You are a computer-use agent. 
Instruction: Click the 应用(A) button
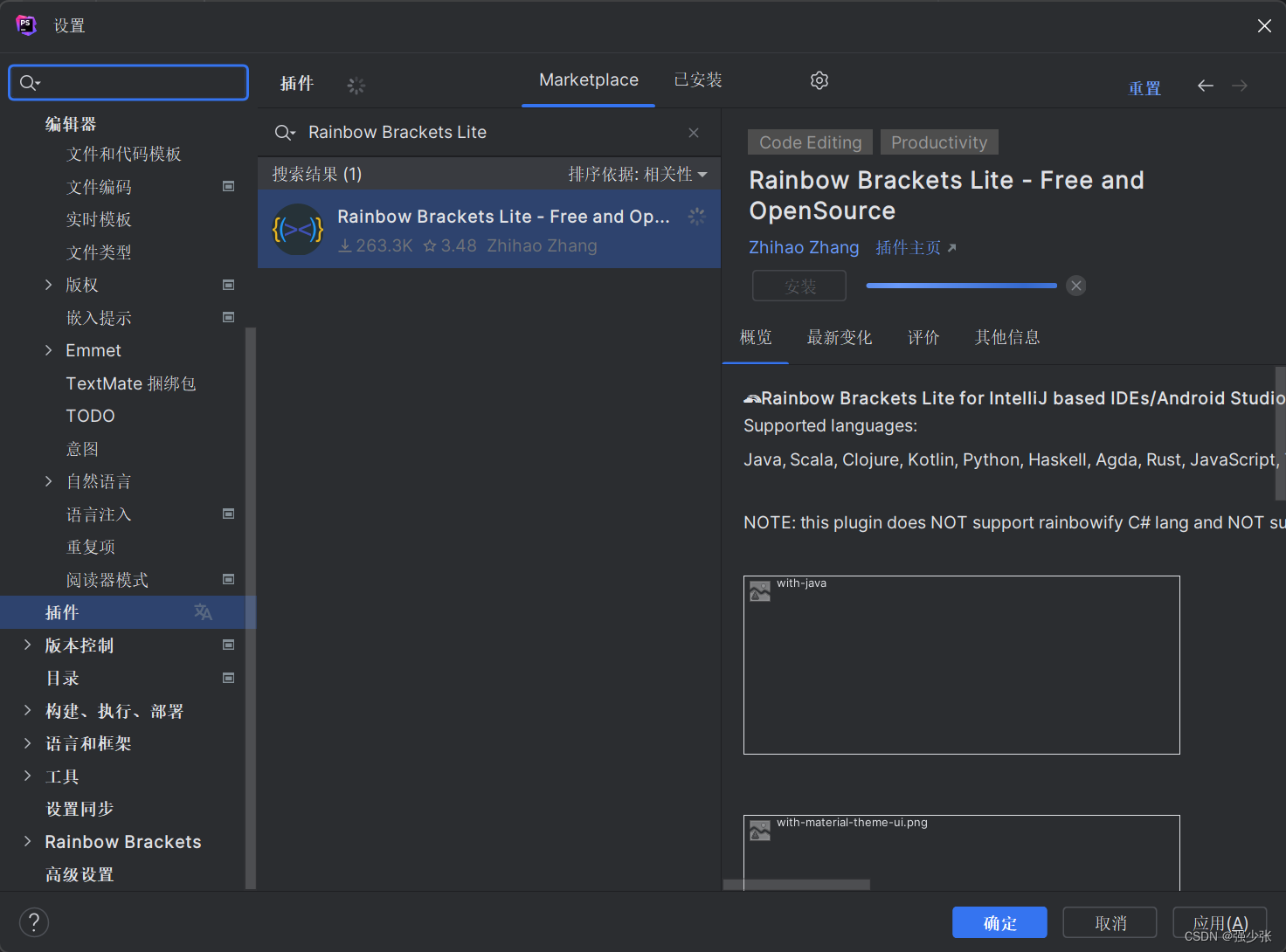1220,922
